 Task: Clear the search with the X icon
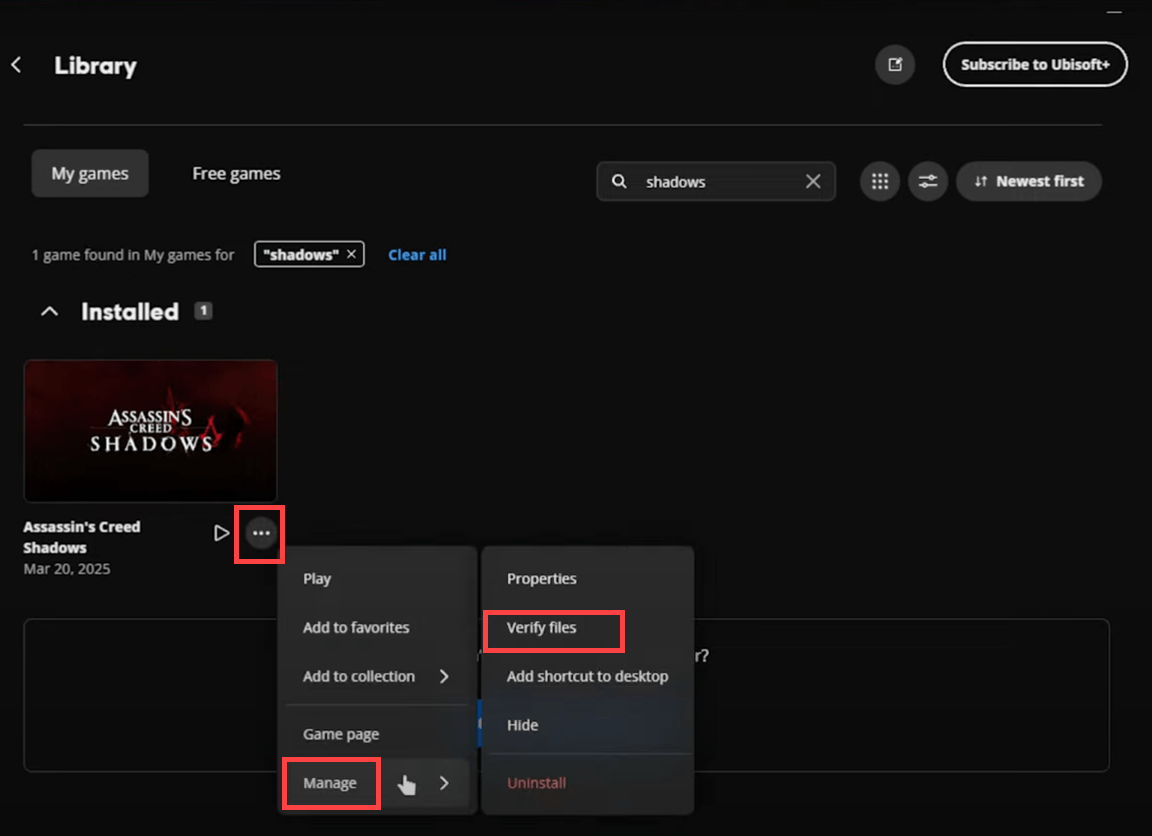click(x=812, y=181)
